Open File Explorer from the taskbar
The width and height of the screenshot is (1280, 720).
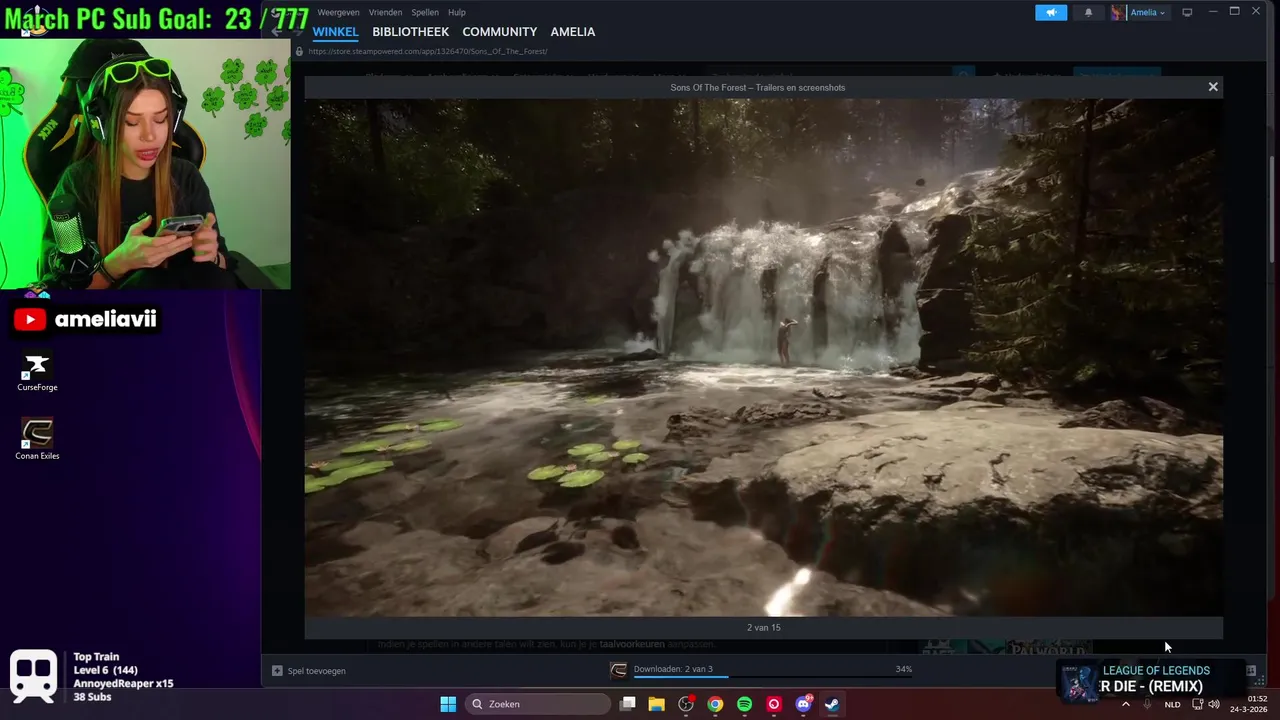point(656,704)
